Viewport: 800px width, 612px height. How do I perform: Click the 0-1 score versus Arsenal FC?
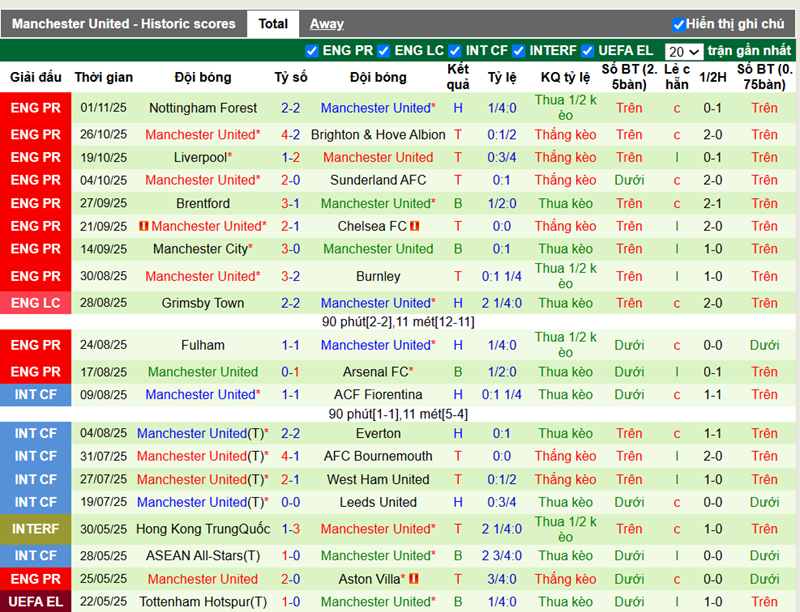click(x=290, y=372)
